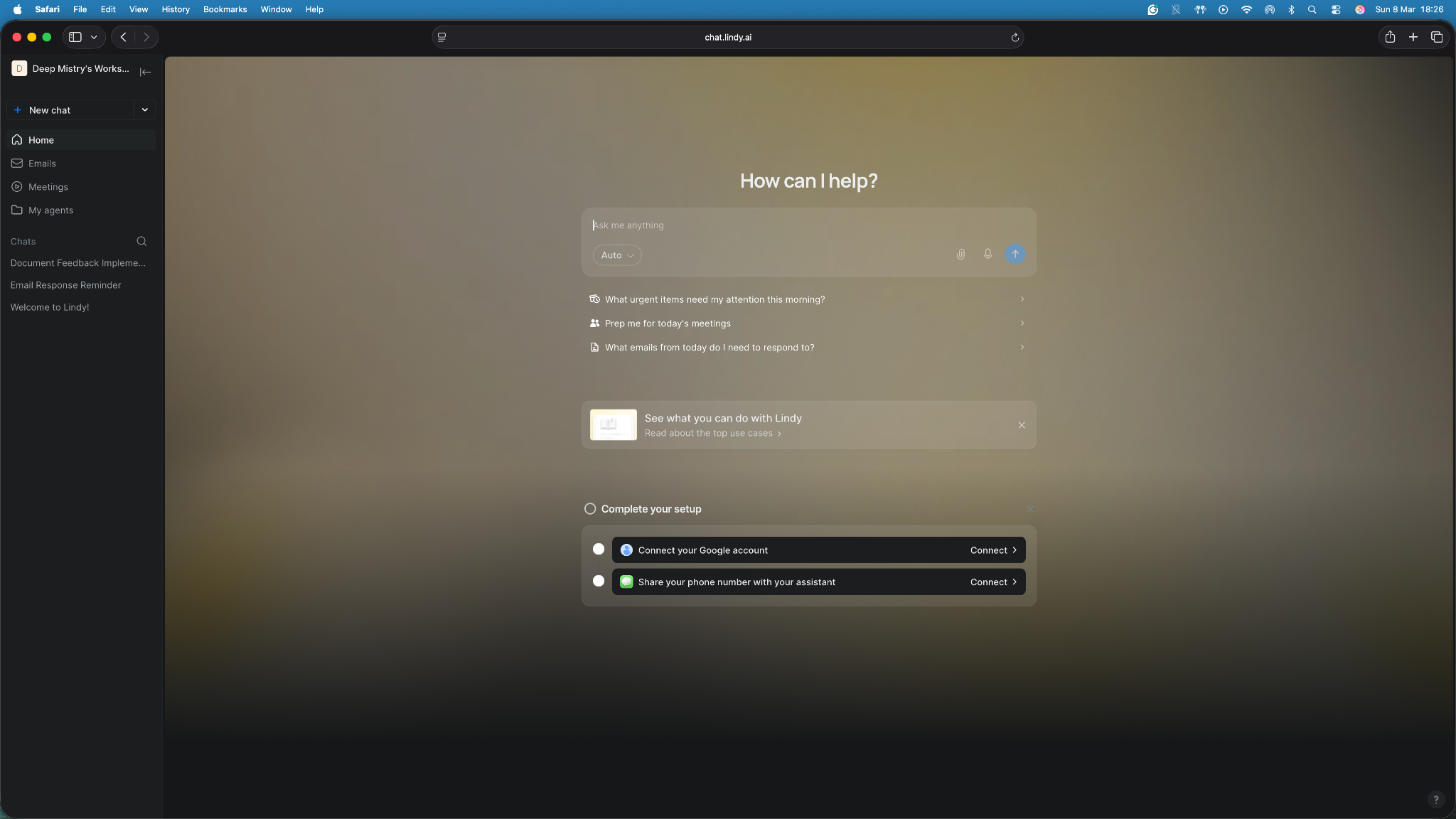Viewport: 1456px width, 819px height.
Task: Click Safari's reload page icon
Action: coord(1015,38)
